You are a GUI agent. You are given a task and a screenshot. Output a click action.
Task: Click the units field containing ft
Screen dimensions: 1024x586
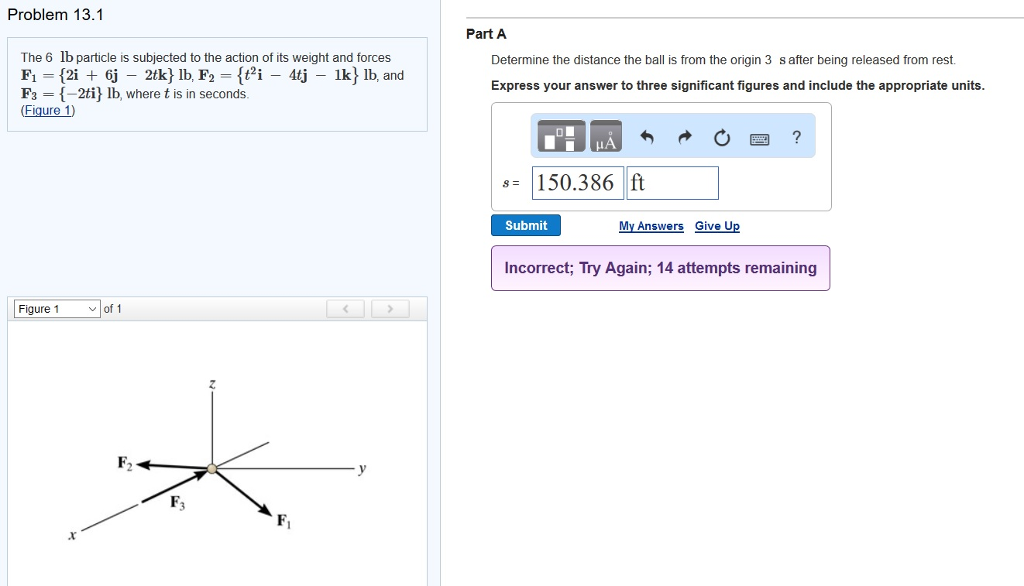(x=672, y=183)
